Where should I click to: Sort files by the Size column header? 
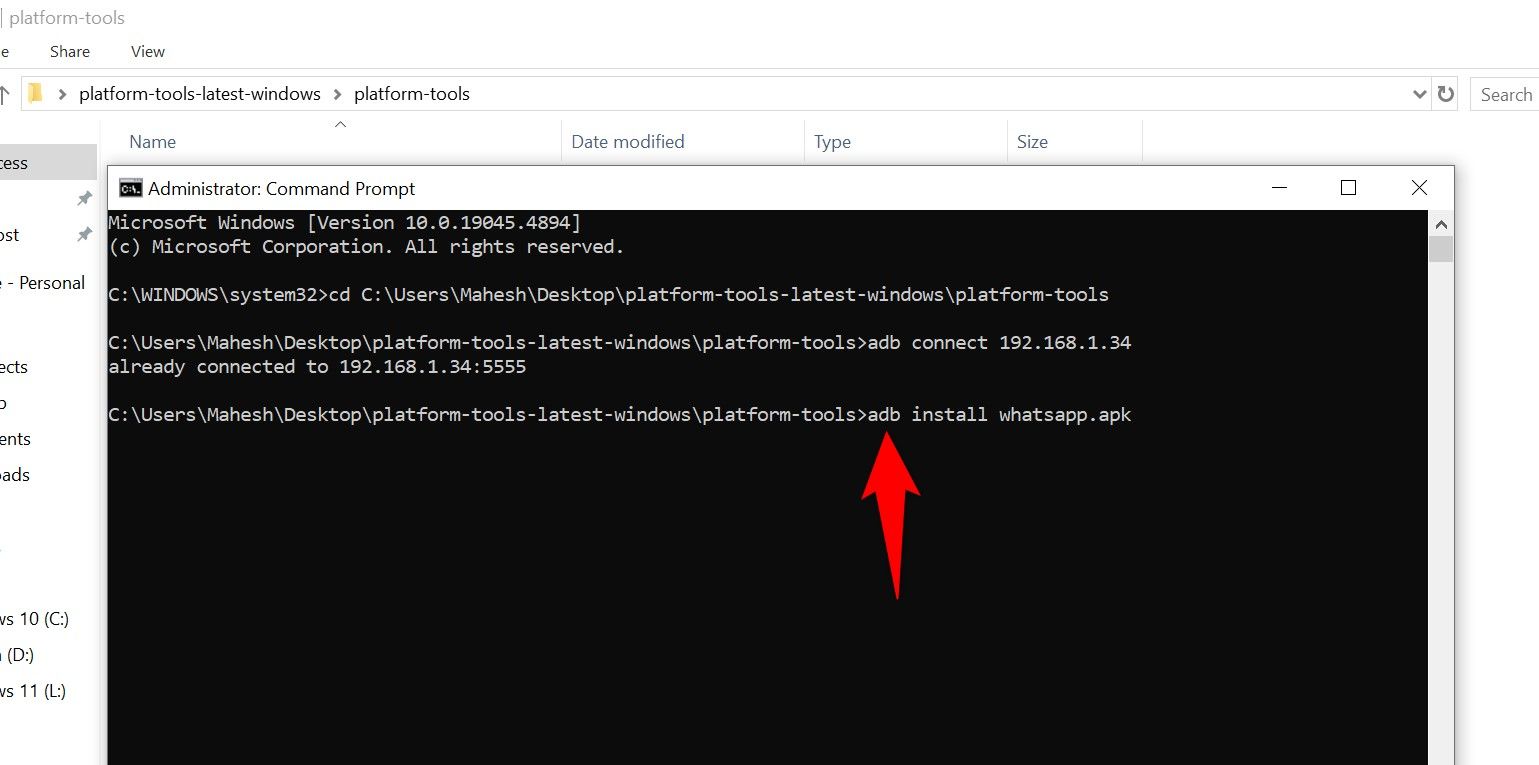pyautogui.click(x=1032, y=141)
